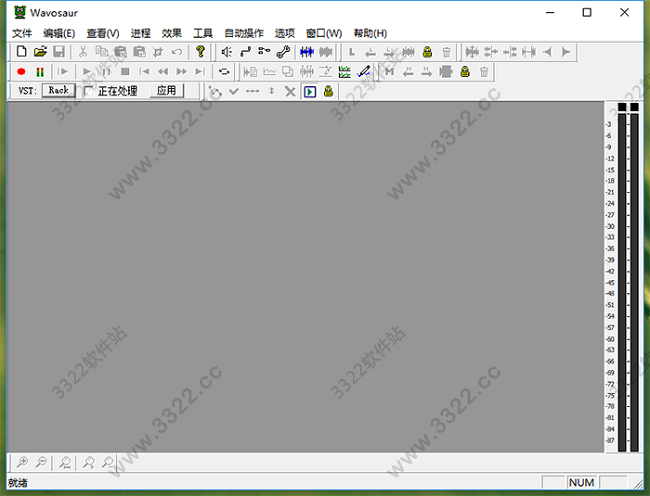The width and height of the screenshot is (650, 496).
Task: Select the pencil draw tool icon
Action: tap(364, 72)
